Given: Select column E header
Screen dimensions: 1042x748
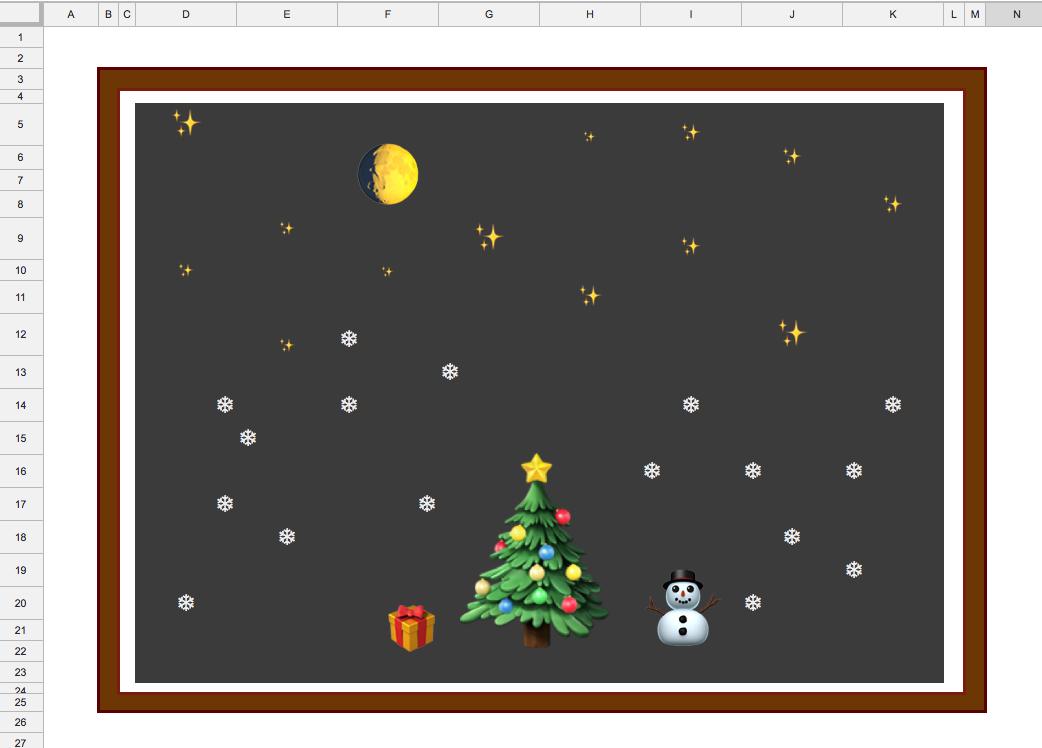Looking at the screenshot, I should 287,14.
